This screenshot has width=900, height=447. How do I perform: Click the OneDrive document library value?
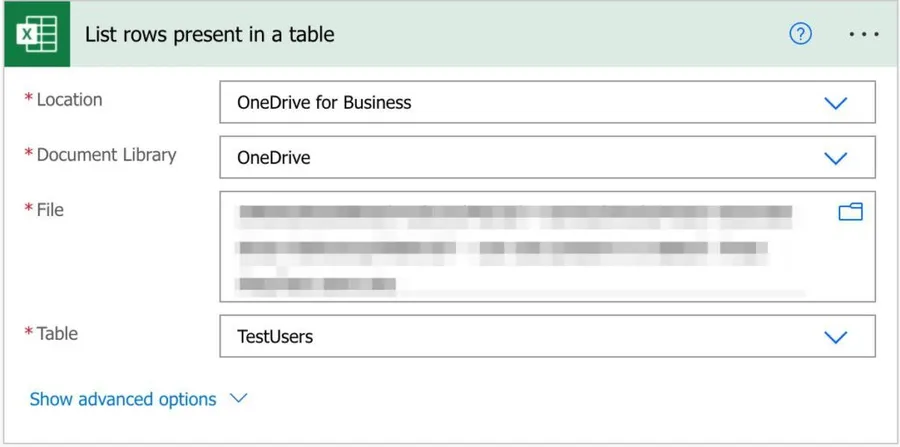[x=273, y=157]
